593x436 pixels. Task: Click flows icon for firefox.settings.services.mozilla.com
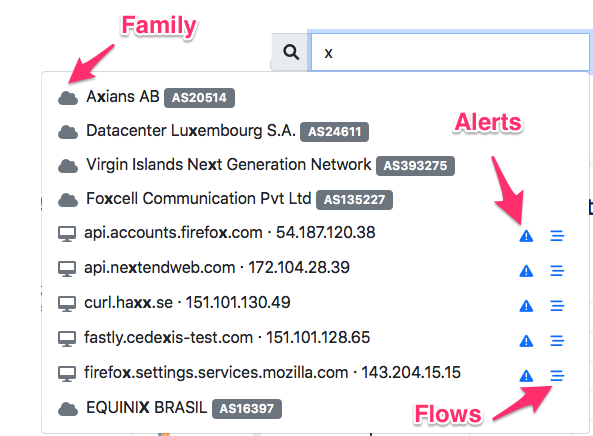[x=557, y=375]
